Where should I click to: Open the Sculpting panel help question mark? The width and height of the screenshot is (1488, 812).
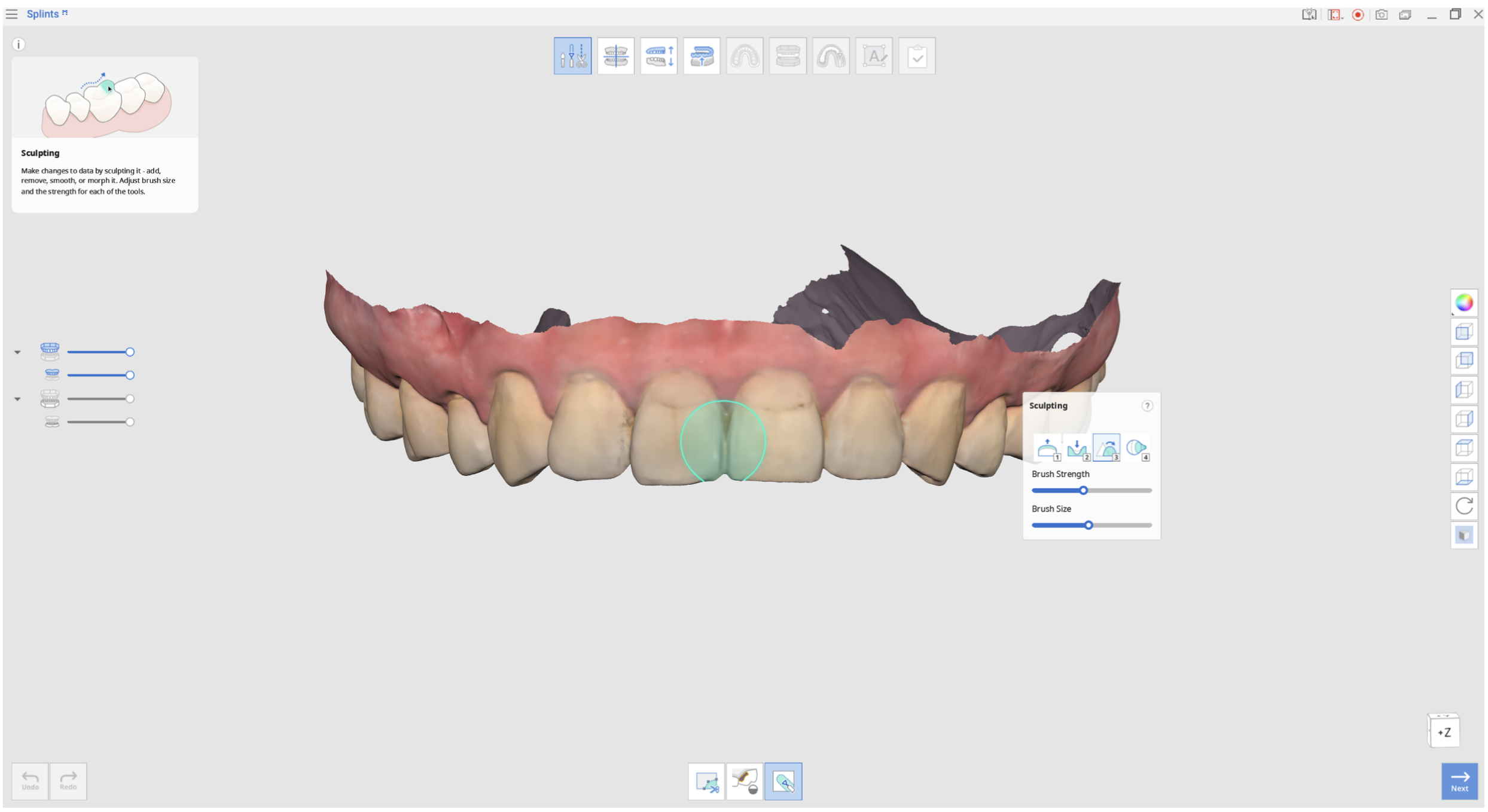pos(1147,406)
